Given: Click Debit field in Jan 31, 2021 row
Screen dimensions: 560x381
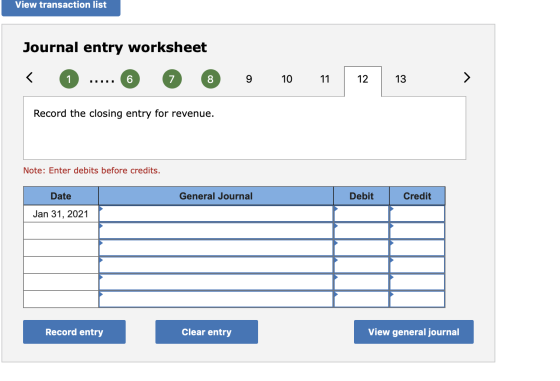Looking at the screenshot, I should click(361, 214).
